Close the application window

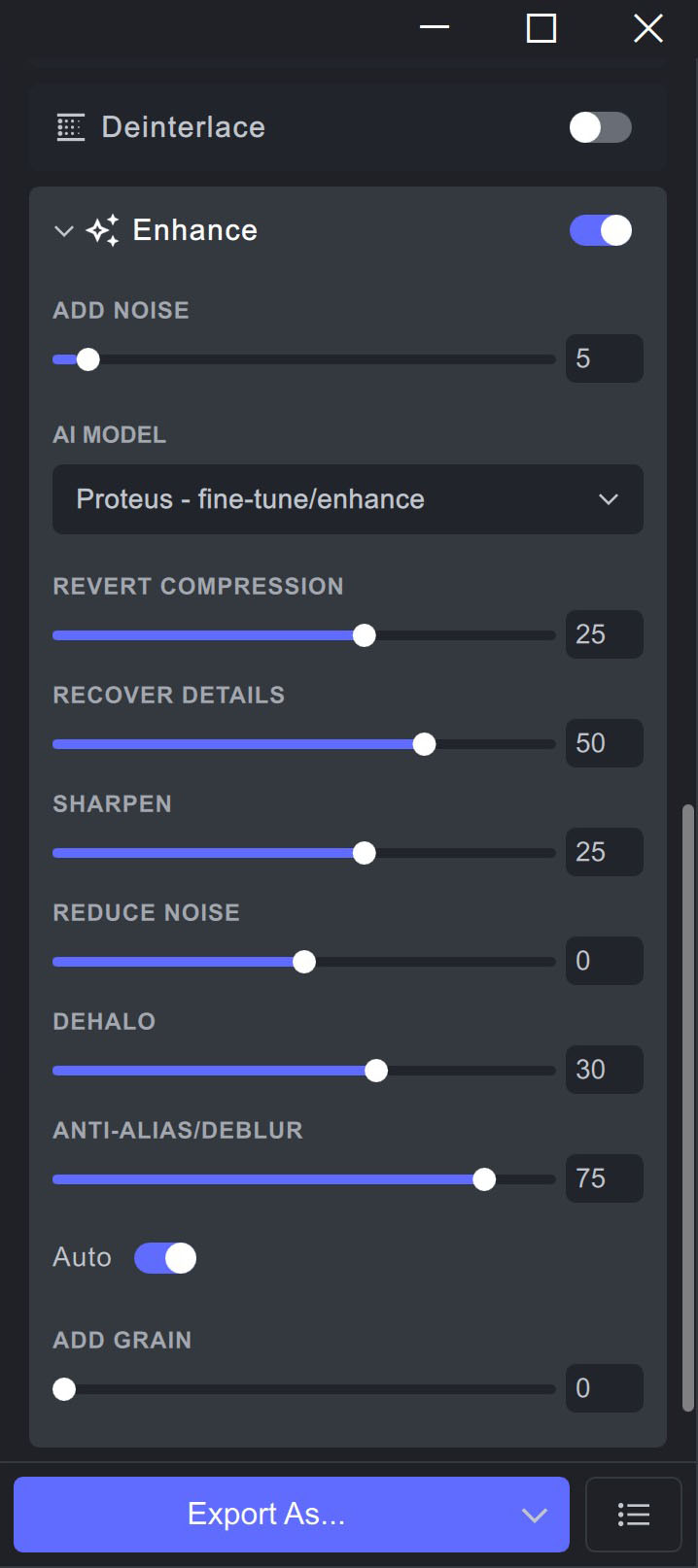648,28
